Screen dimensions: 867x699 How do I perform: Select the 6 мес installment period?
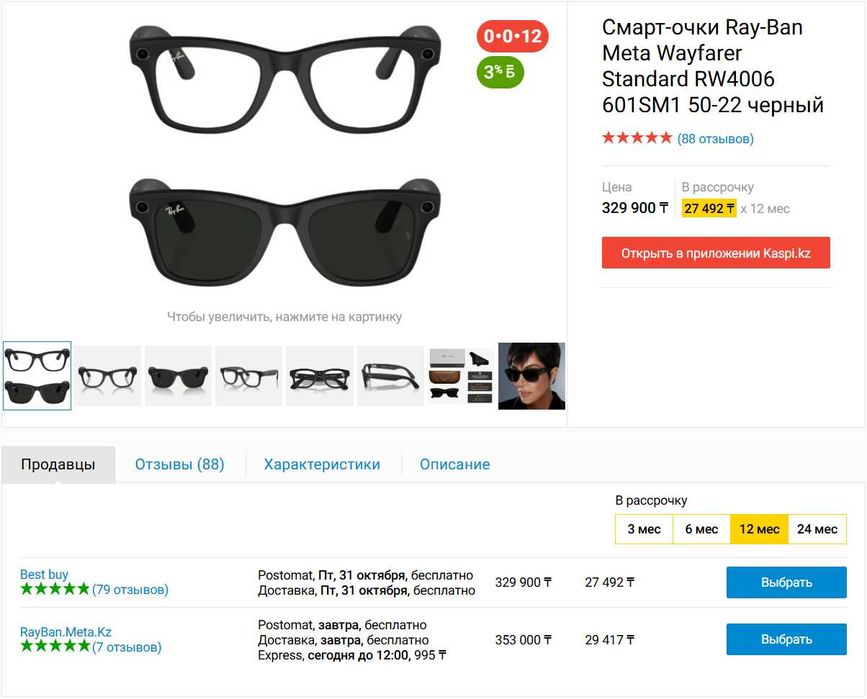point(701,529)
